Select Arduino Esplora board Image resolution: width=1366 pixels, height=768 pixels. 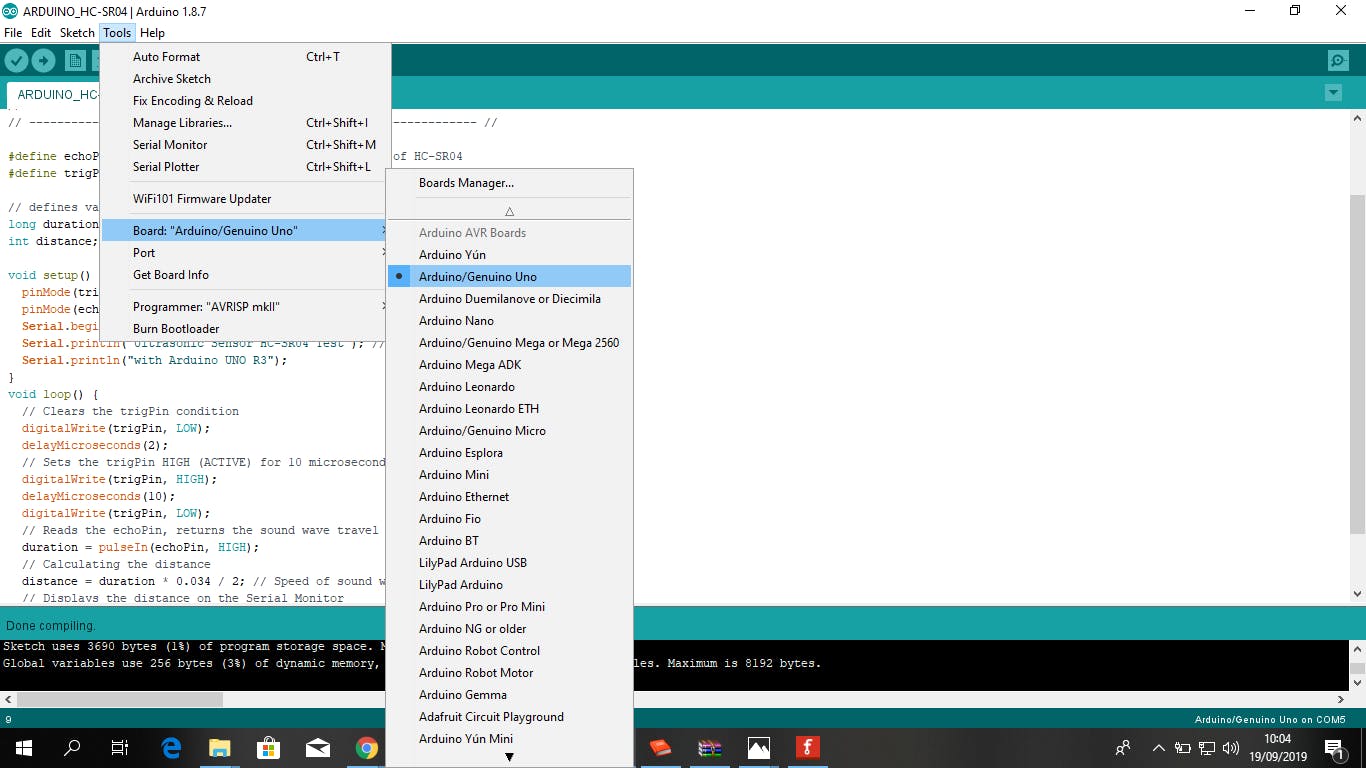509,453
